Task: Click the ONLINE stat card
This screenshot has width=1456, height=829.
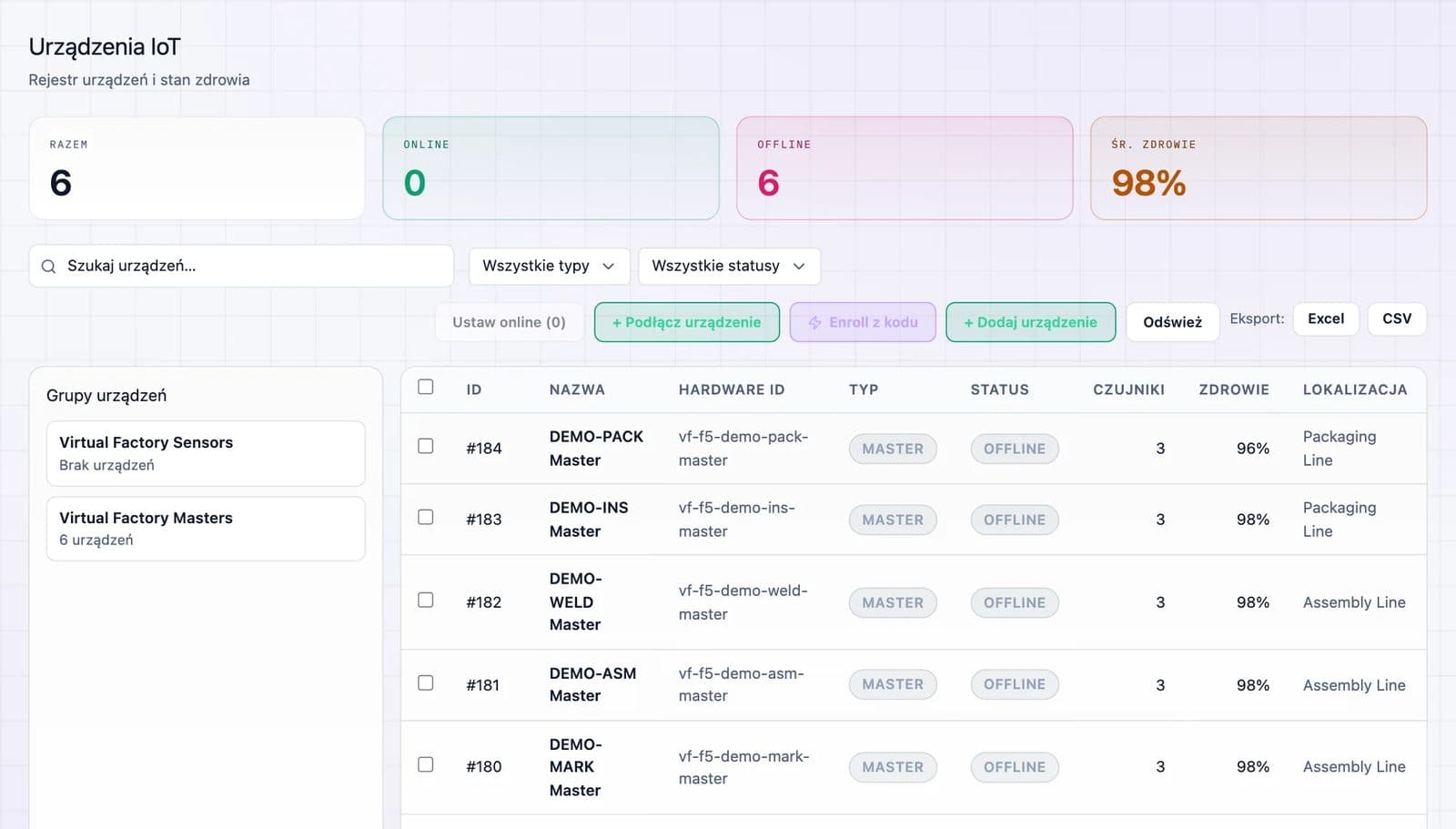Action: coord(551,168)
